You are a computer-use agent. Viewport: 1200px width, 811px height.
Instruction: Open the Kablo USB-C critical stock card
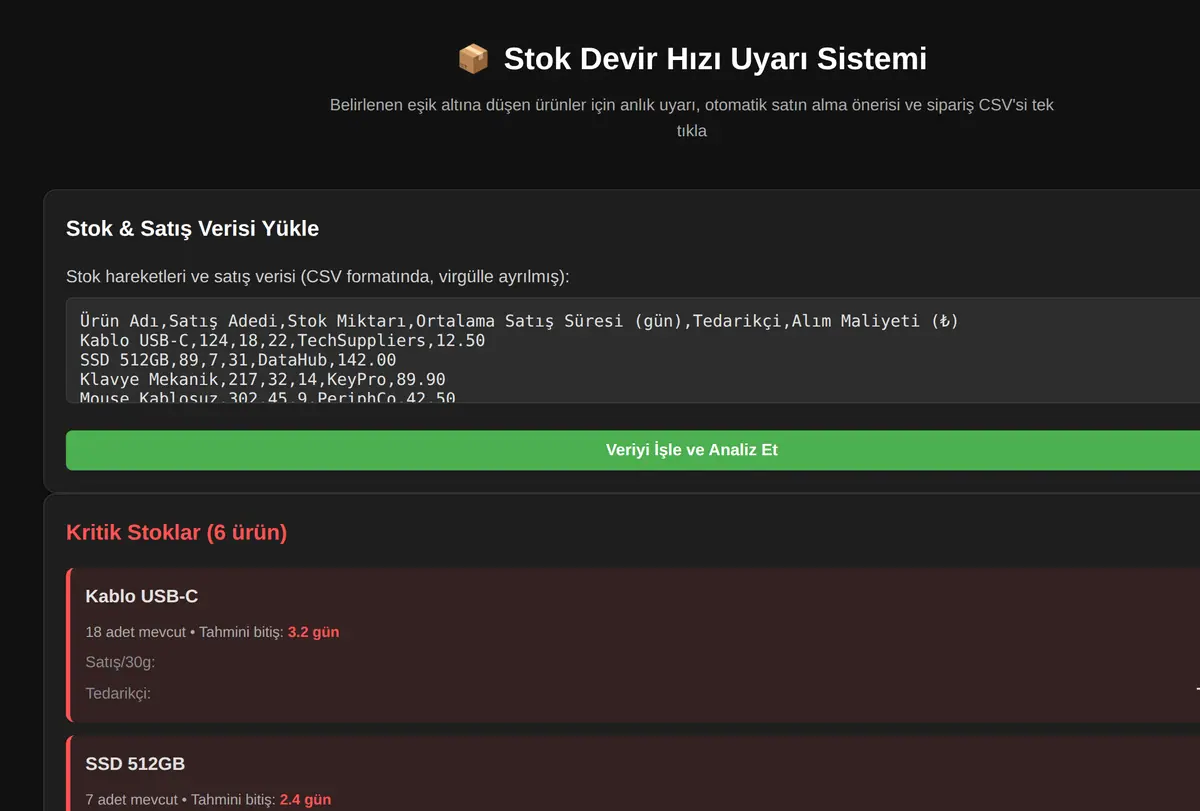coord(633,644)
